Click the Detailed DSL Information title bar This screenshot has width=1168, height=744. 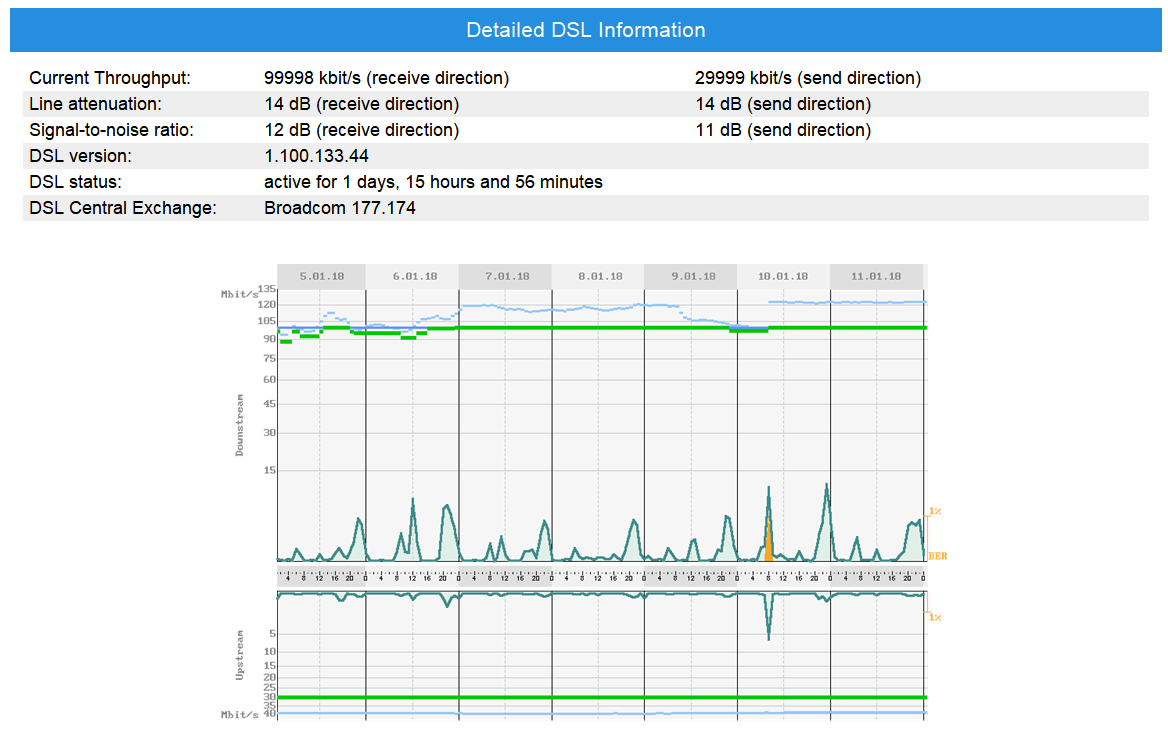tap(585, 30)
